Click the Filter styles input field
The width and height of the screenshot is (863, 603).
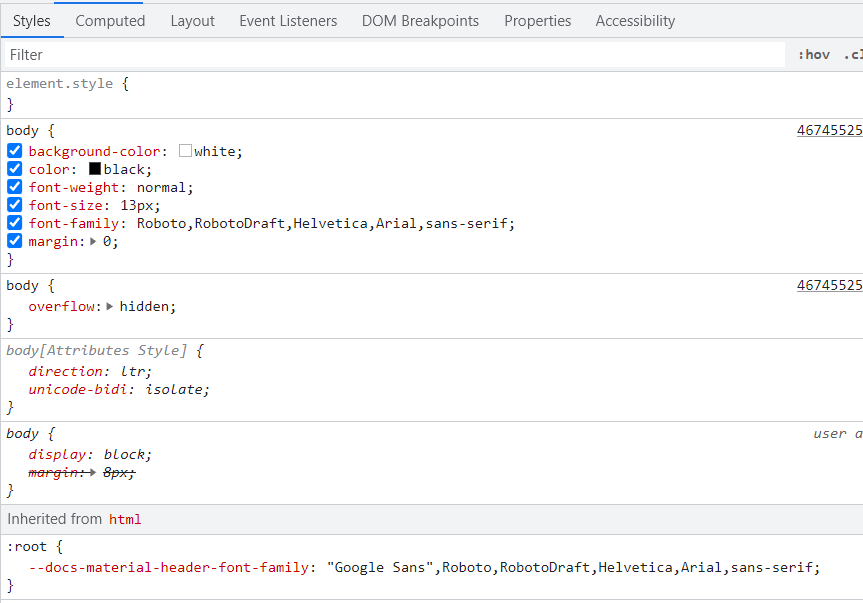[395, 55]
